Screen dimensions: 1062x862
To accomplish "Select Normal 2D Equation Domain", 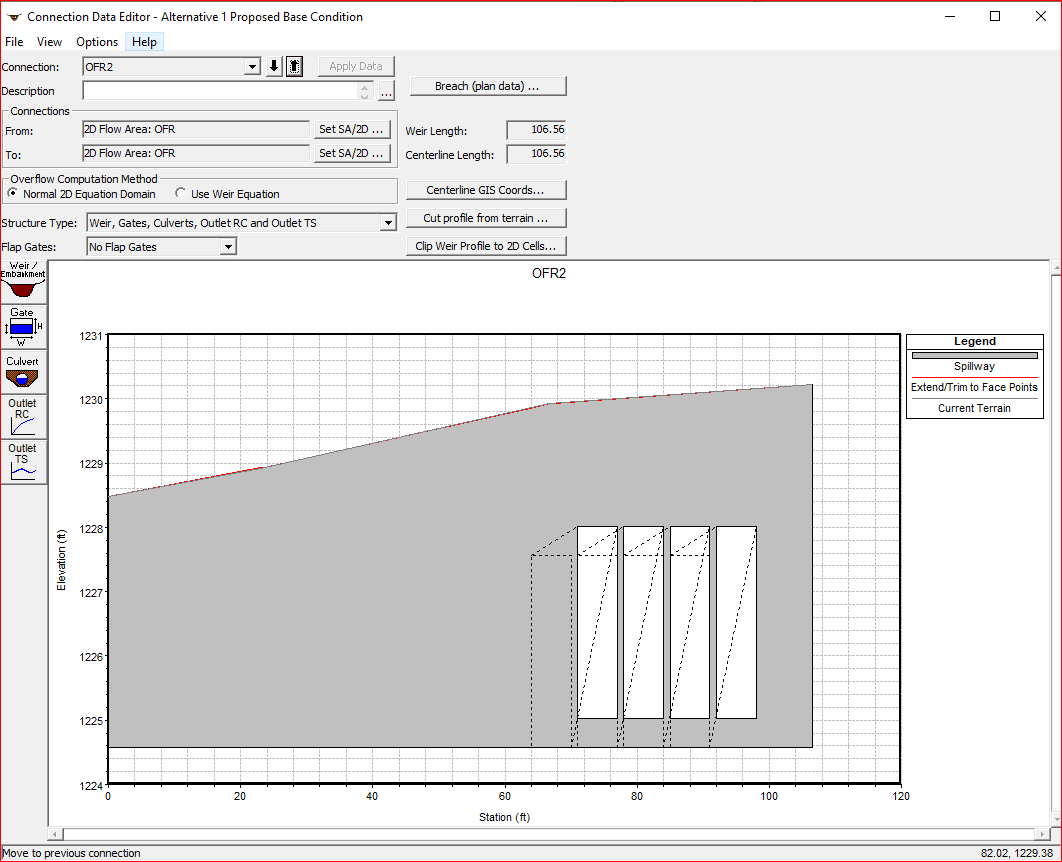I will 12,192.
